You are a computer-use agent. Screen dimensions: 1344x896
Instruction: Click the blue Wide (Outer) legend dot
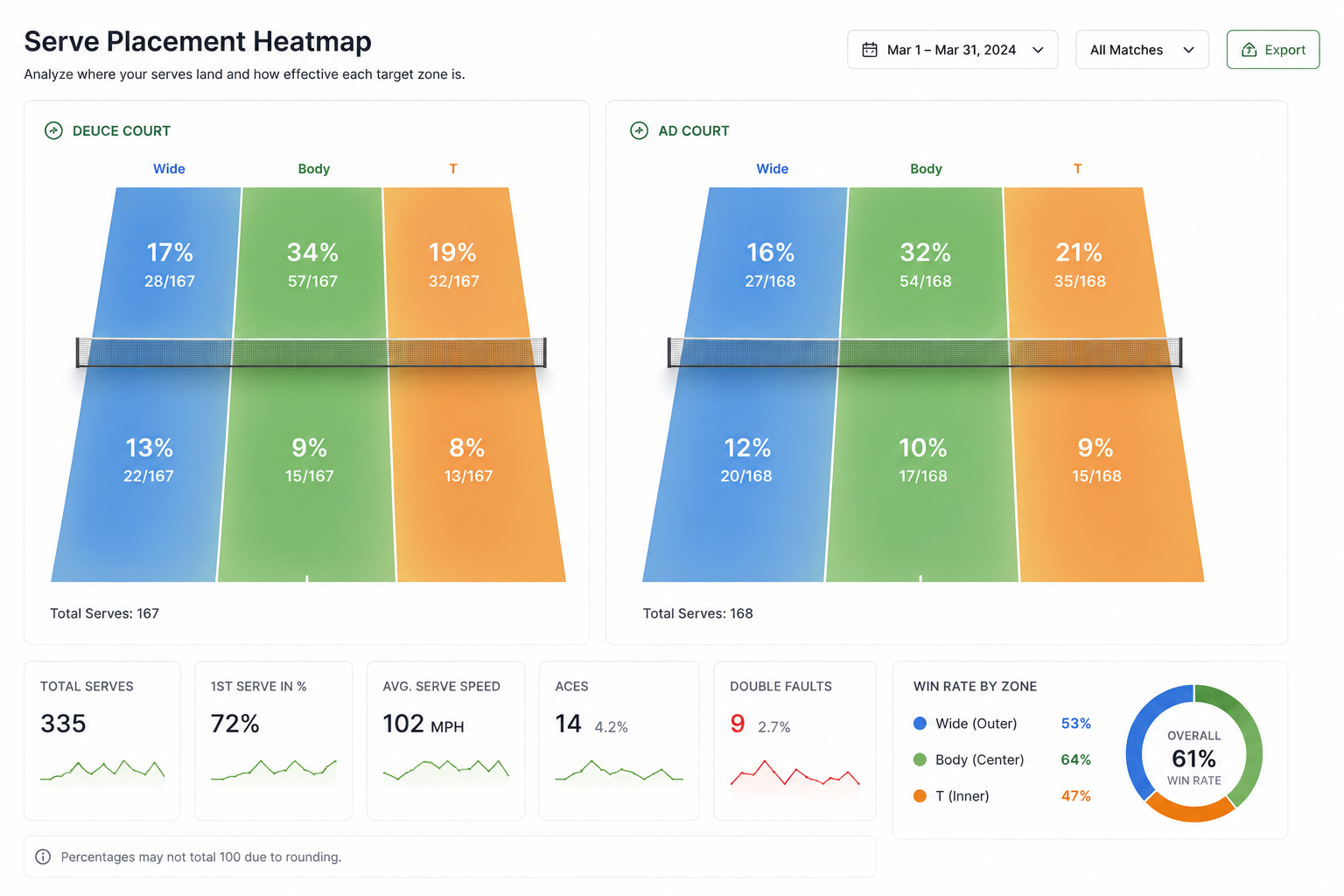tap(920, 724)
